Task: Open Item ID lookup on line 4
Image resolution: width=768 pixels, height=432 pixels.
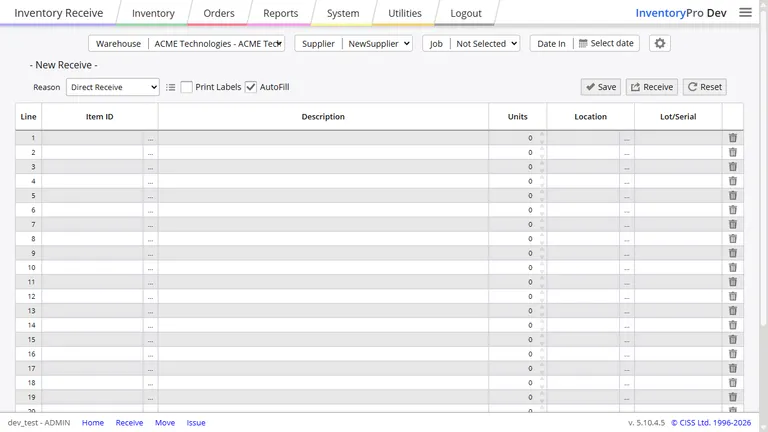Action: pyautogui.click(x=150, y=182)
